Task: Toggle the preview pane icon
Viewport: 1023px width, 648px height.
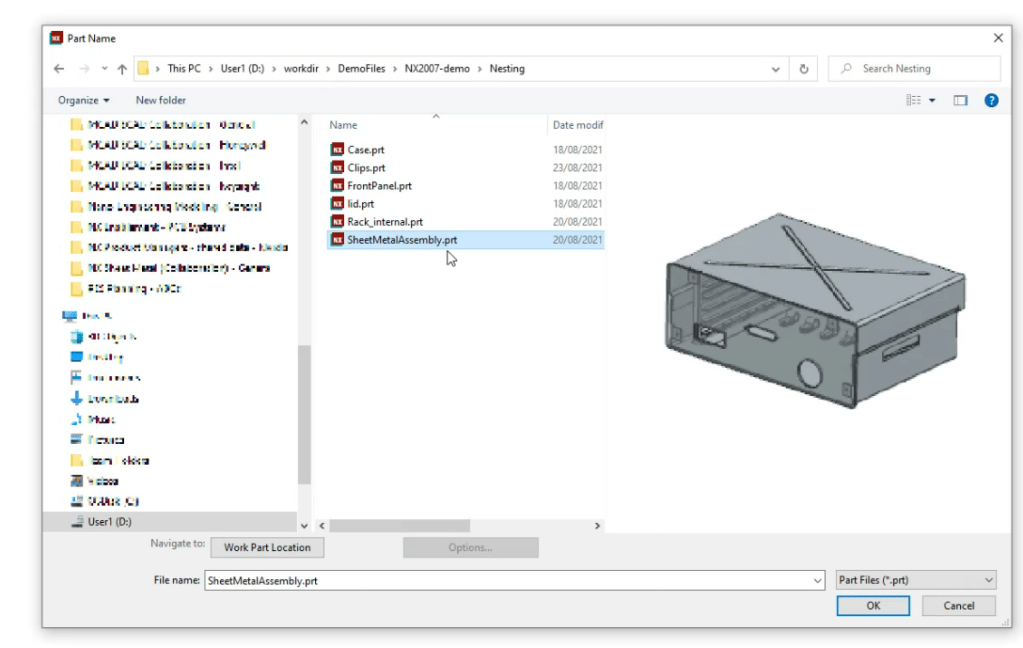Action: click(x=960, y=100)
